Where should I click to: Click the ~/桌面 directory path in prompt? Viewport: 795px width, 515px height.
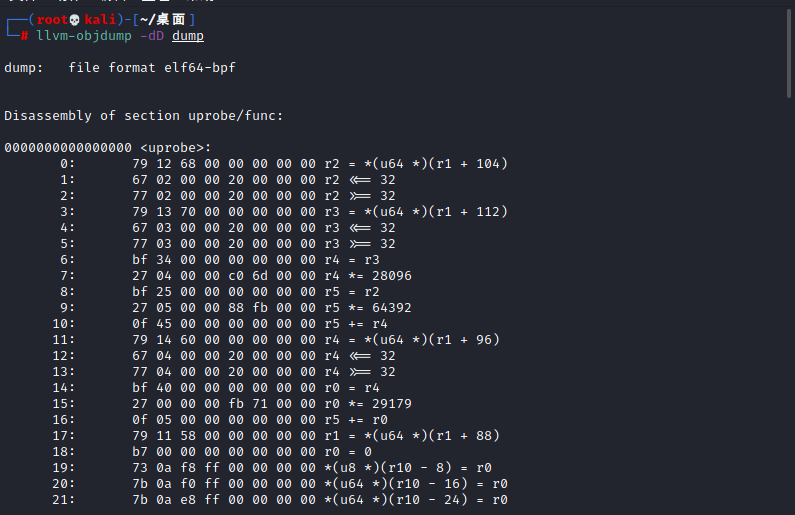[164, 20]
